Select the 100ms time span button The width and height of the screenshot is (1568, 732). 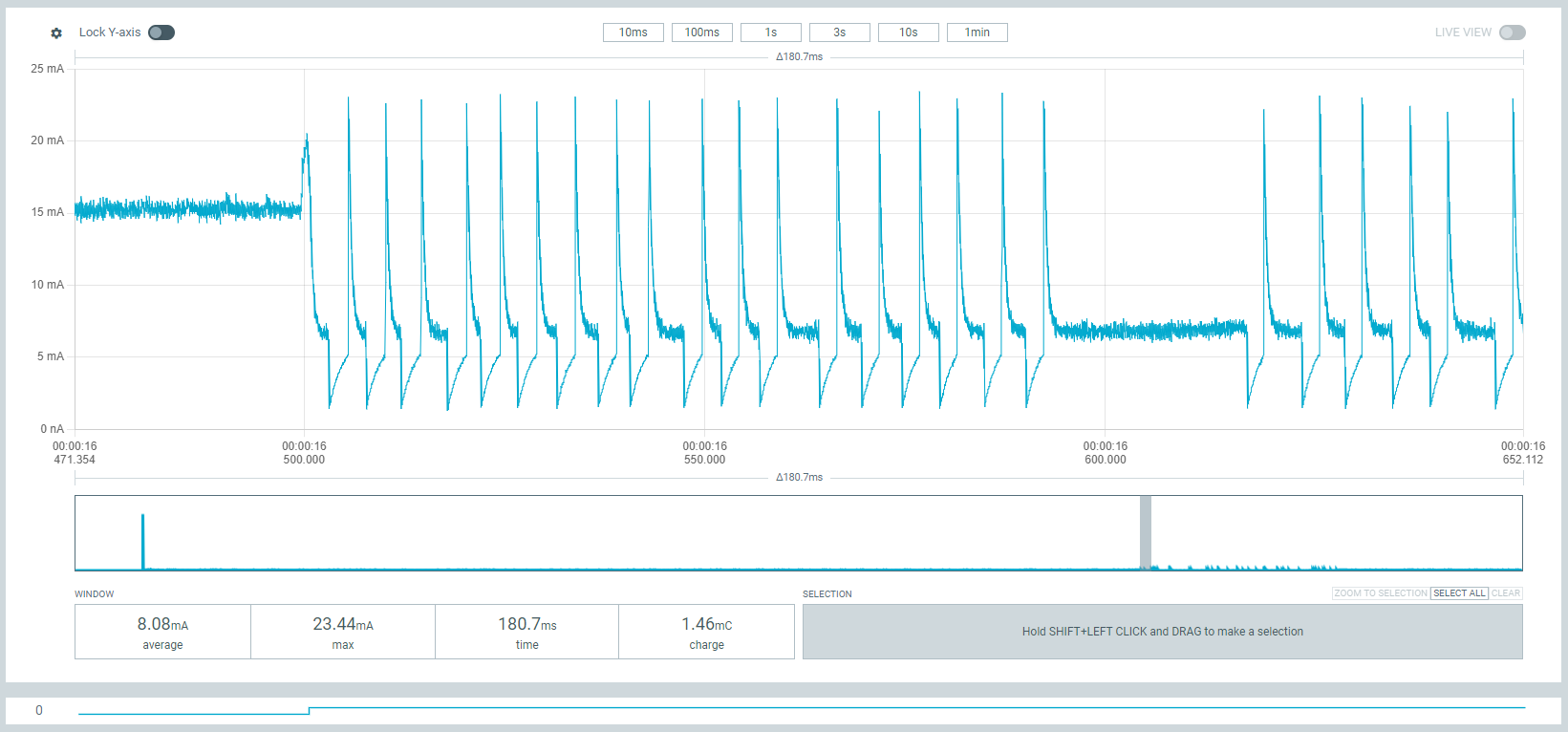pyautogui.click(x=701, y=32)
